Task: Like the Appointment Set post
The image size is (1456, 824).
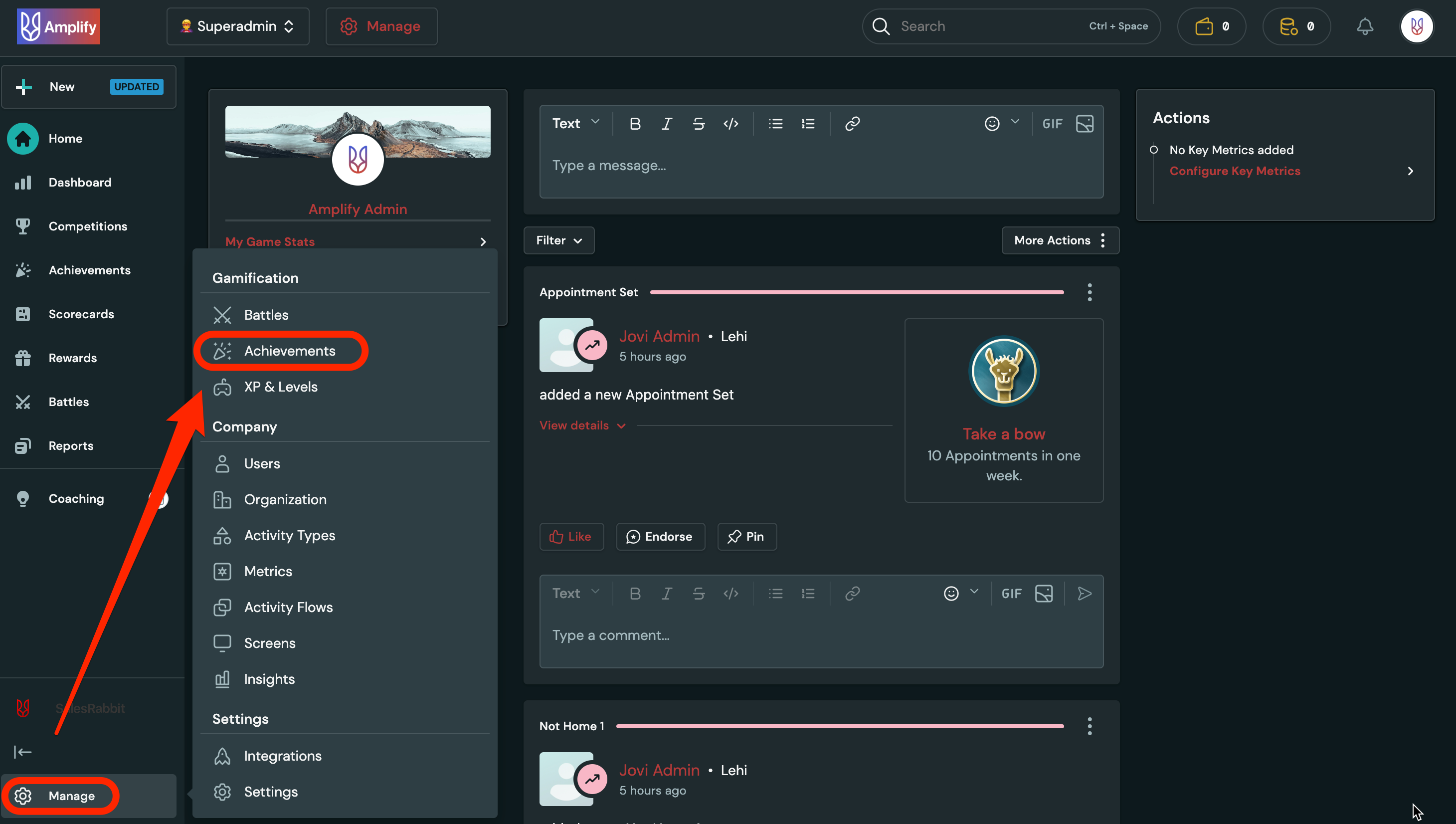Action: 571,536
